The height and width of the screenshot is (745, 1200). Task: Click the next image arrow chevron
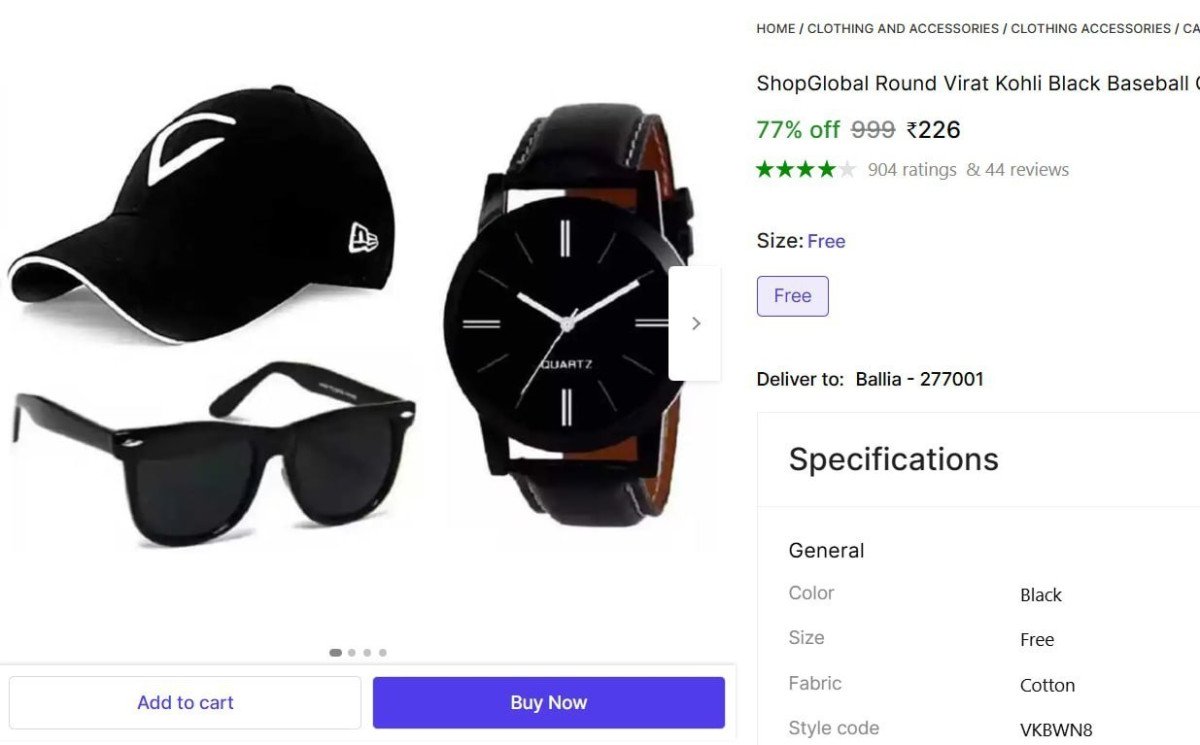[697, 323]
